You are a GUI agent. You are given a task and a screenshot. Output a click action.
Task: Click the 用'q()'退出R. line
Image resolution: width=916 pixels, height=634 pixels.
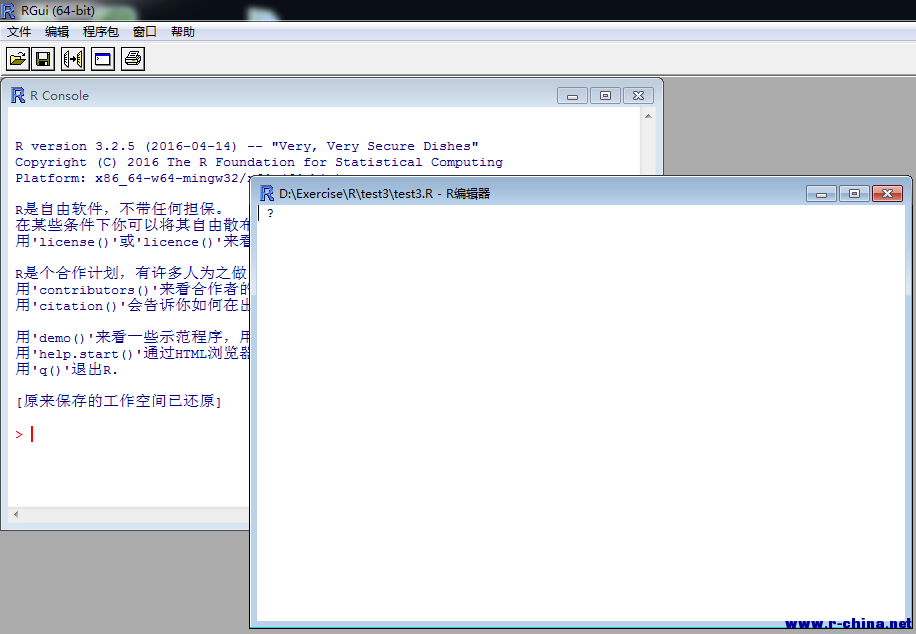tap(67, 369)
